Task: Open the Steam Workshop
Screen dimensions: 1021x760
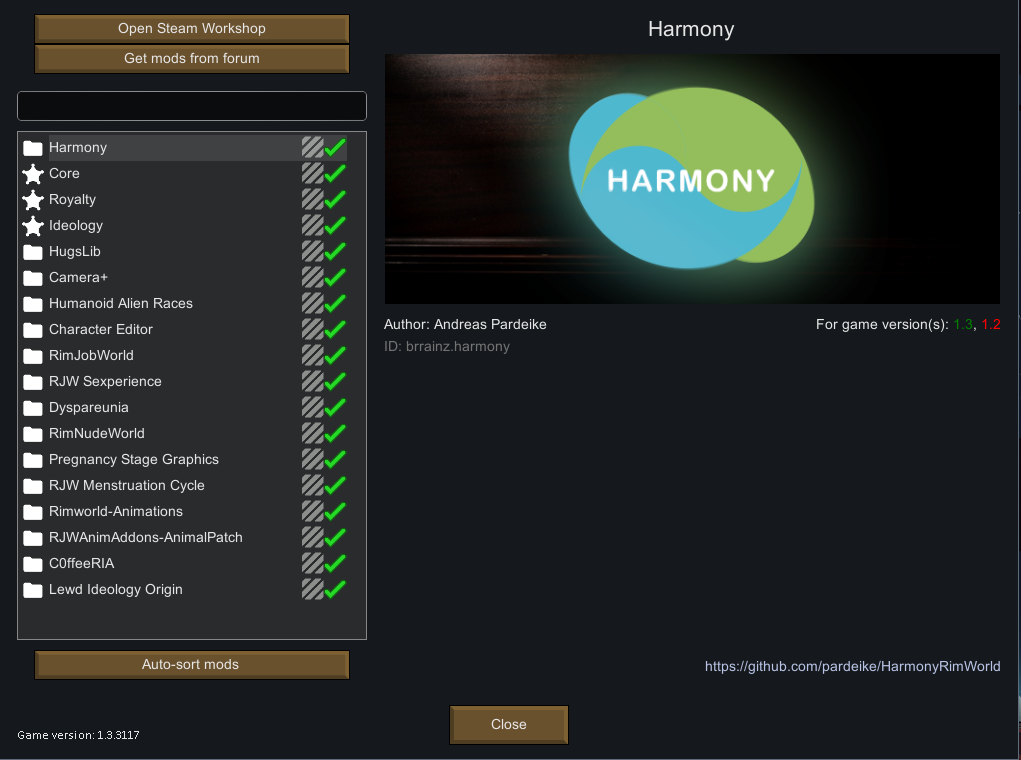Action: (x=191, y=28)
